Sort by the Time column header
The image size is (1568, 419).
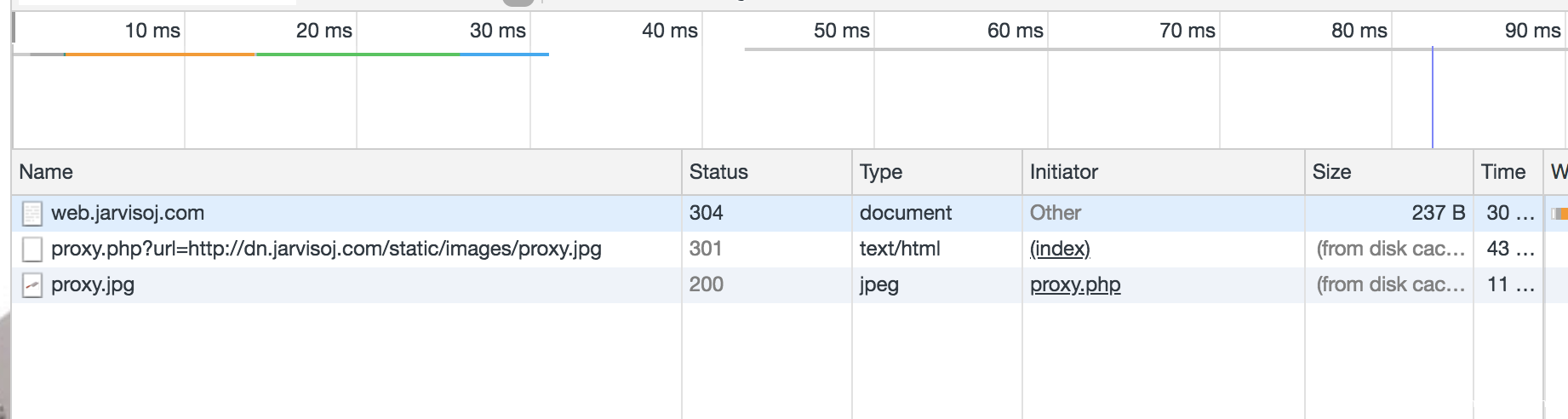(x=1503, y=172)
